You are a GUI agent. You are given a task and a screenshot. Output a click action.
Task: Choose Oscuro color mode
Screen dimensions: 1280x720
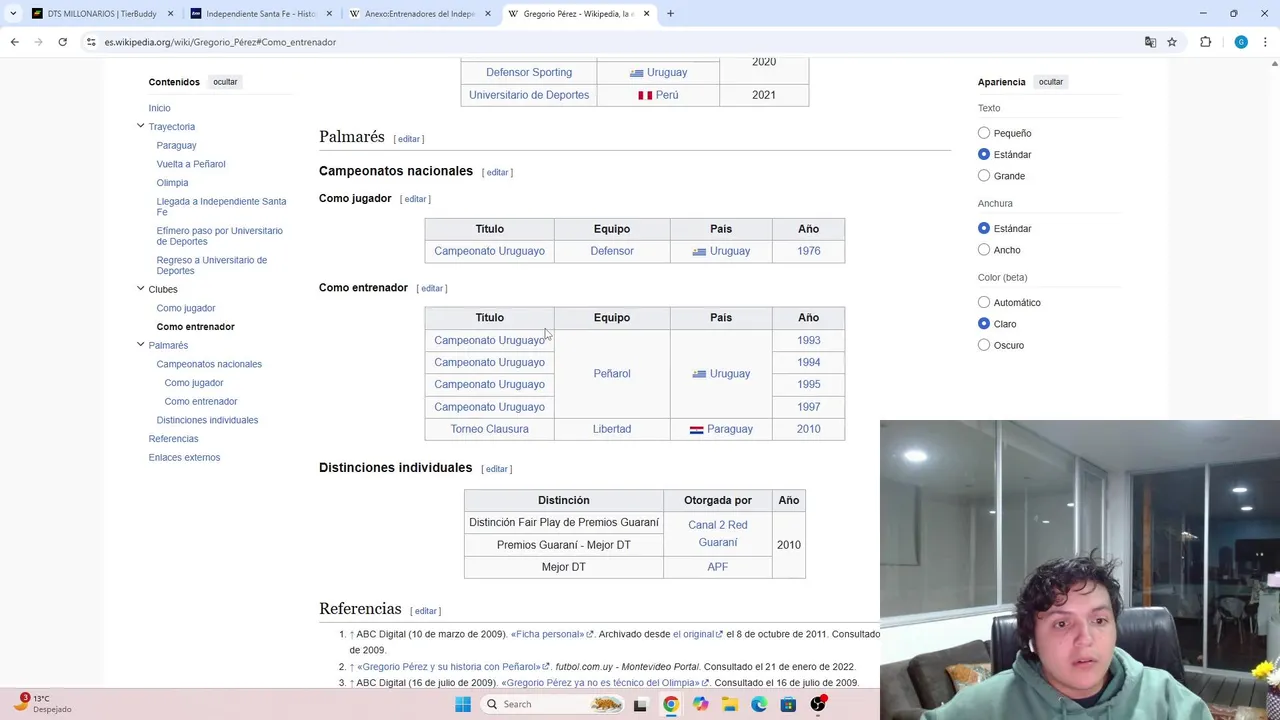tap(984, 345)
